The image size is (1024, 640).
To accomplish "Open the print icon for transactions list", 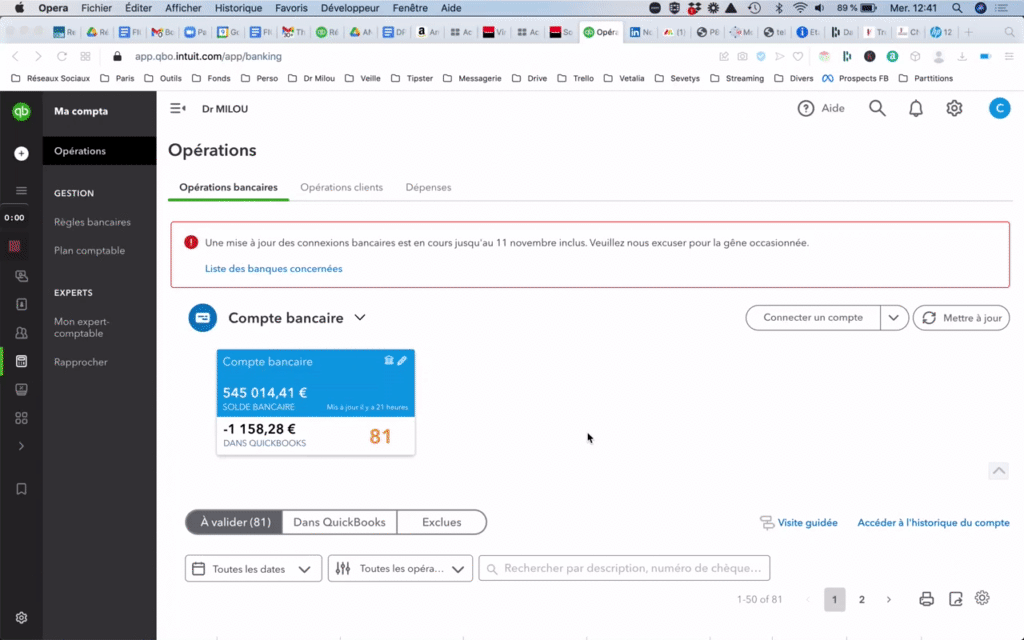I will pyautogui.click(x=926, y=598).
